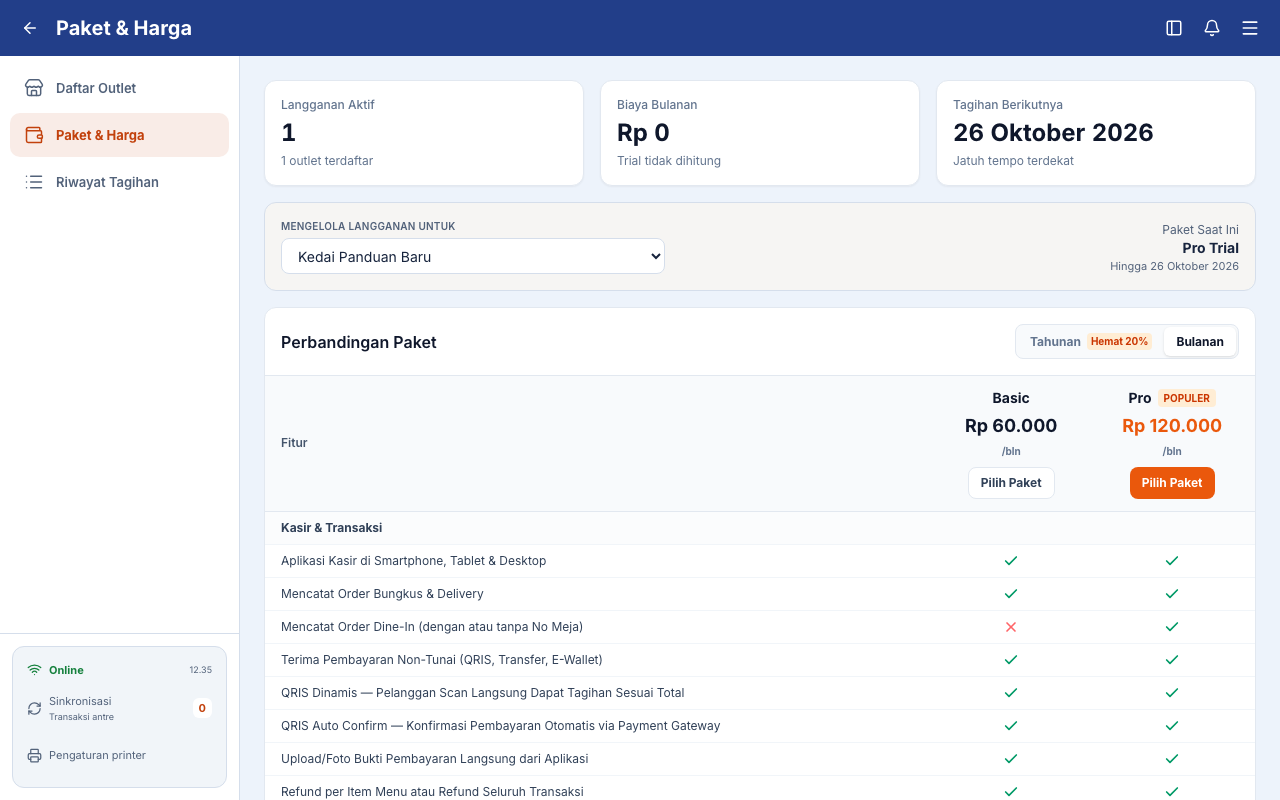This screenshot has height=800, width=1280.
Task: Click the Sinkronisasi refresh icon
Action: tap(34, 708)
